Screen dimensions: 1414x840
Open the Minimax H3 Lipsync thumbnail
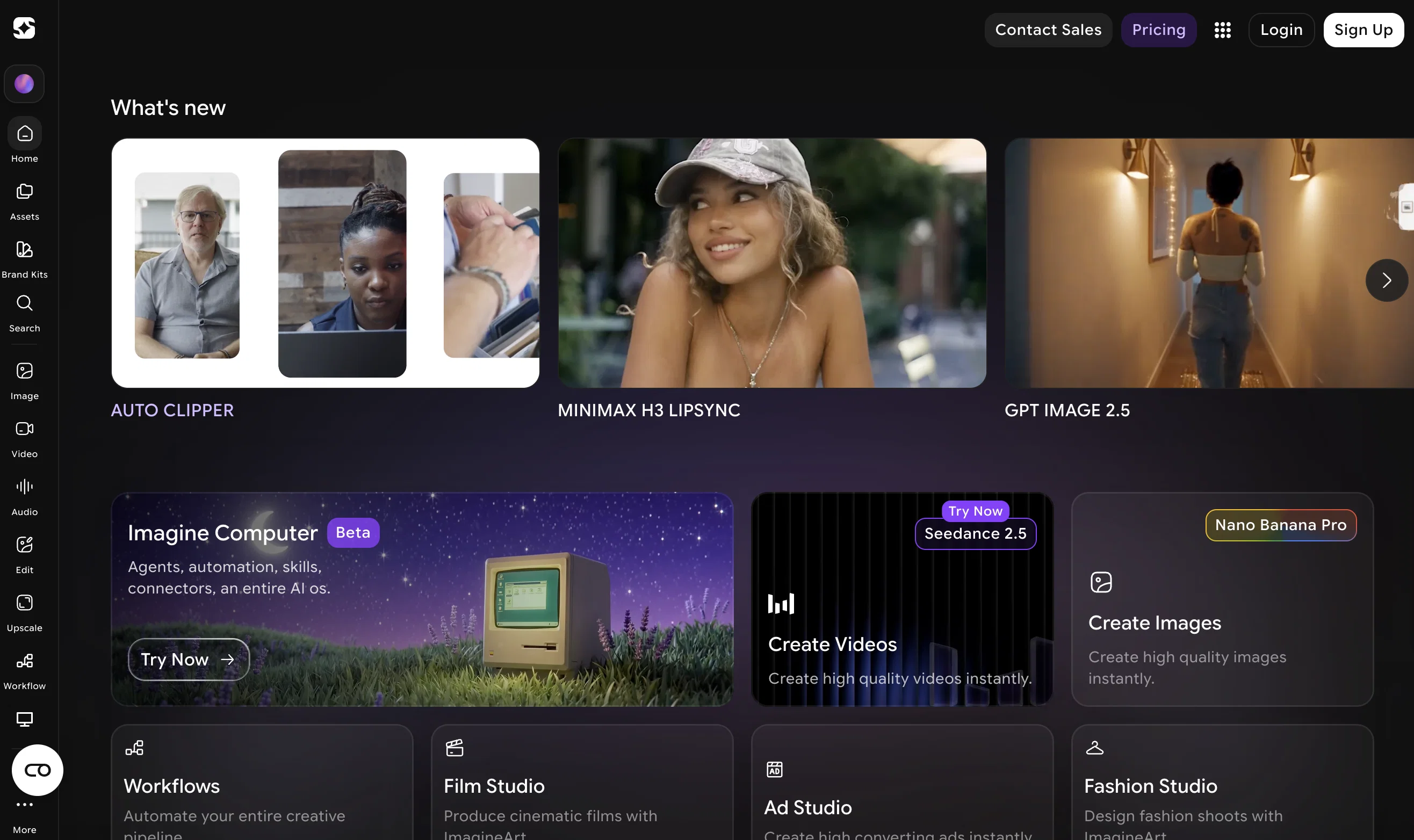pyautogui.click(x=771, y=263)
